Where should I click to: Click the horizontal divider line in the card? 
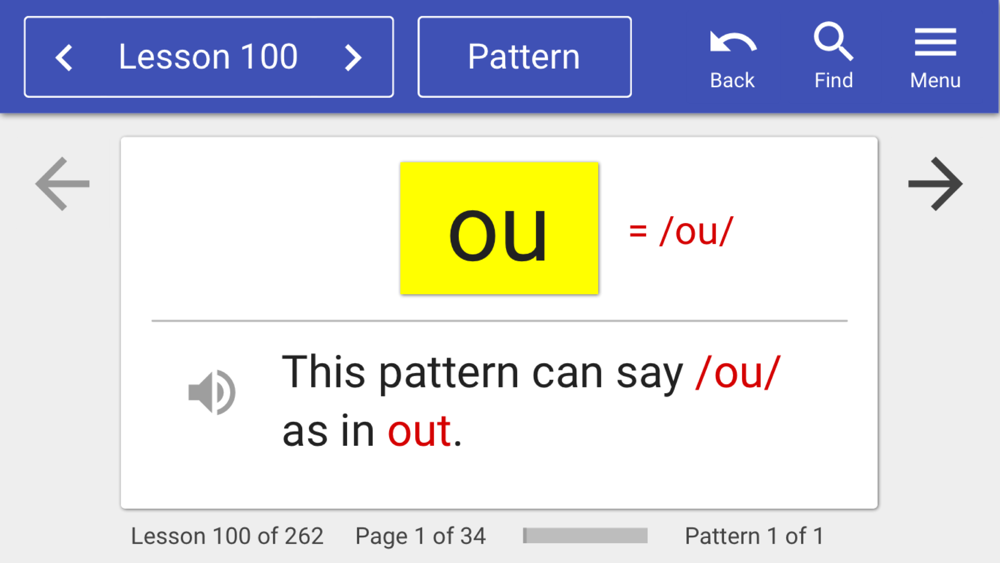[499, 321]
